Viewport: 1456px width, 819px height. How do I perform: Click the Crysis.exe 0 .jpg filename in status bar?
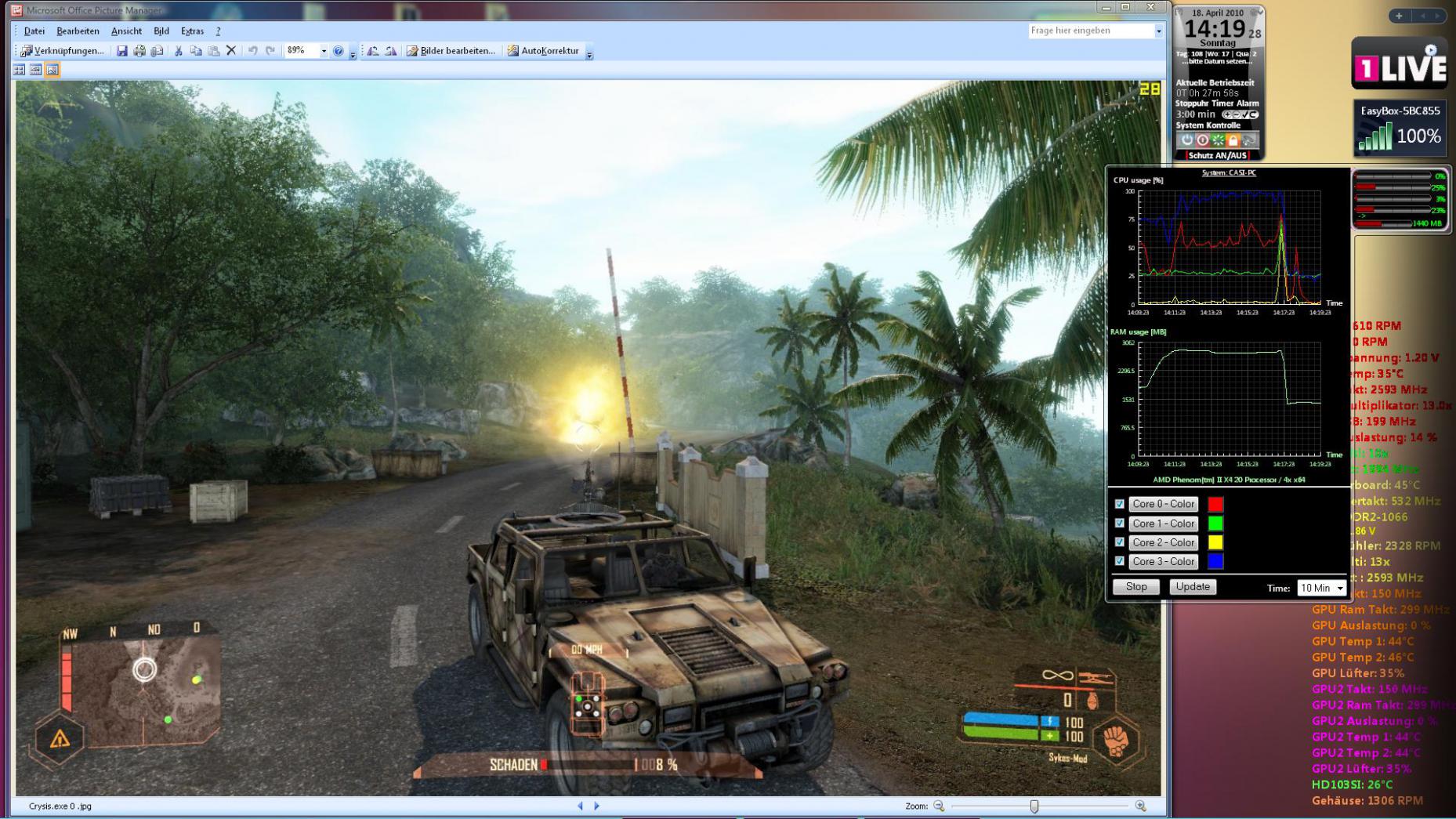tap(60, 806)
